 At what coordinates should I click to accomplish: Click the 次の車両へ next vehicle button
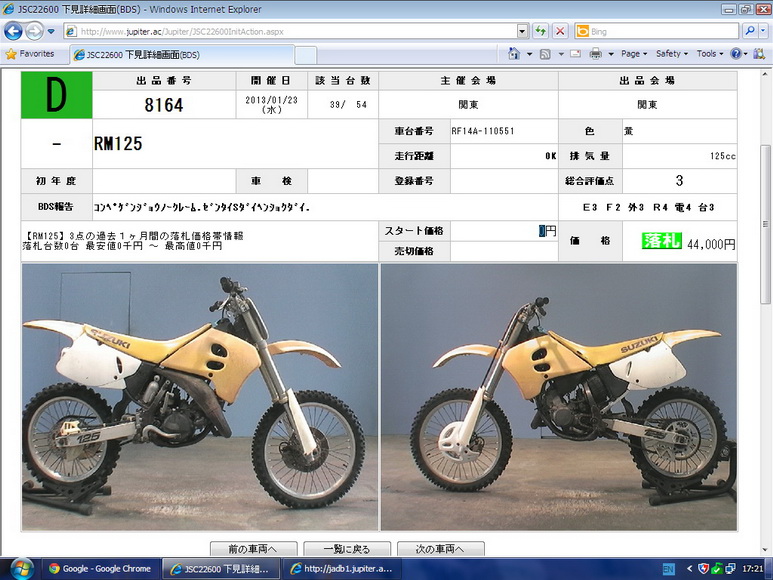coord(441,548)
